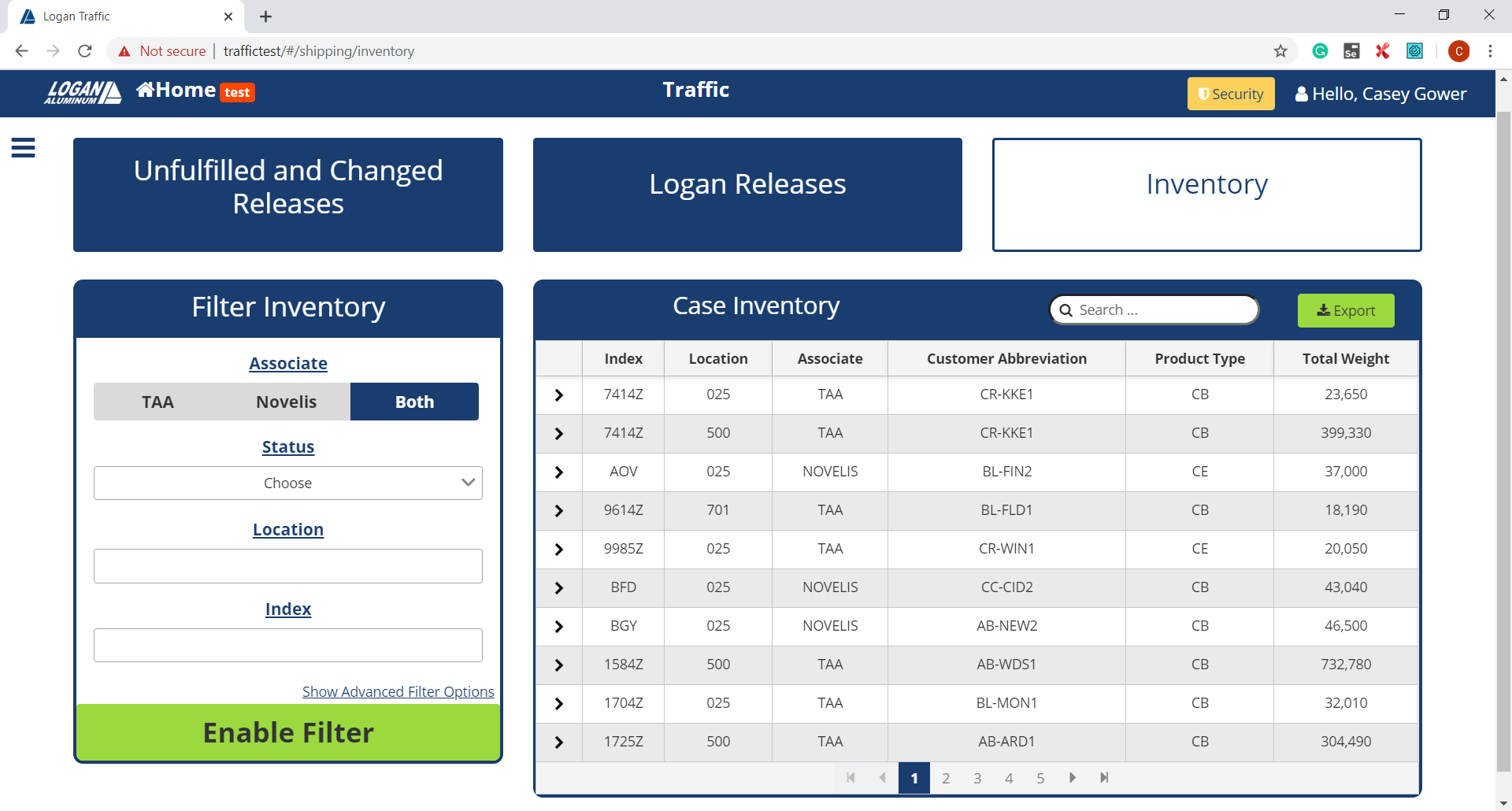Bookmark this page with the star
1512x811 pixels.
click(1280, 51)
